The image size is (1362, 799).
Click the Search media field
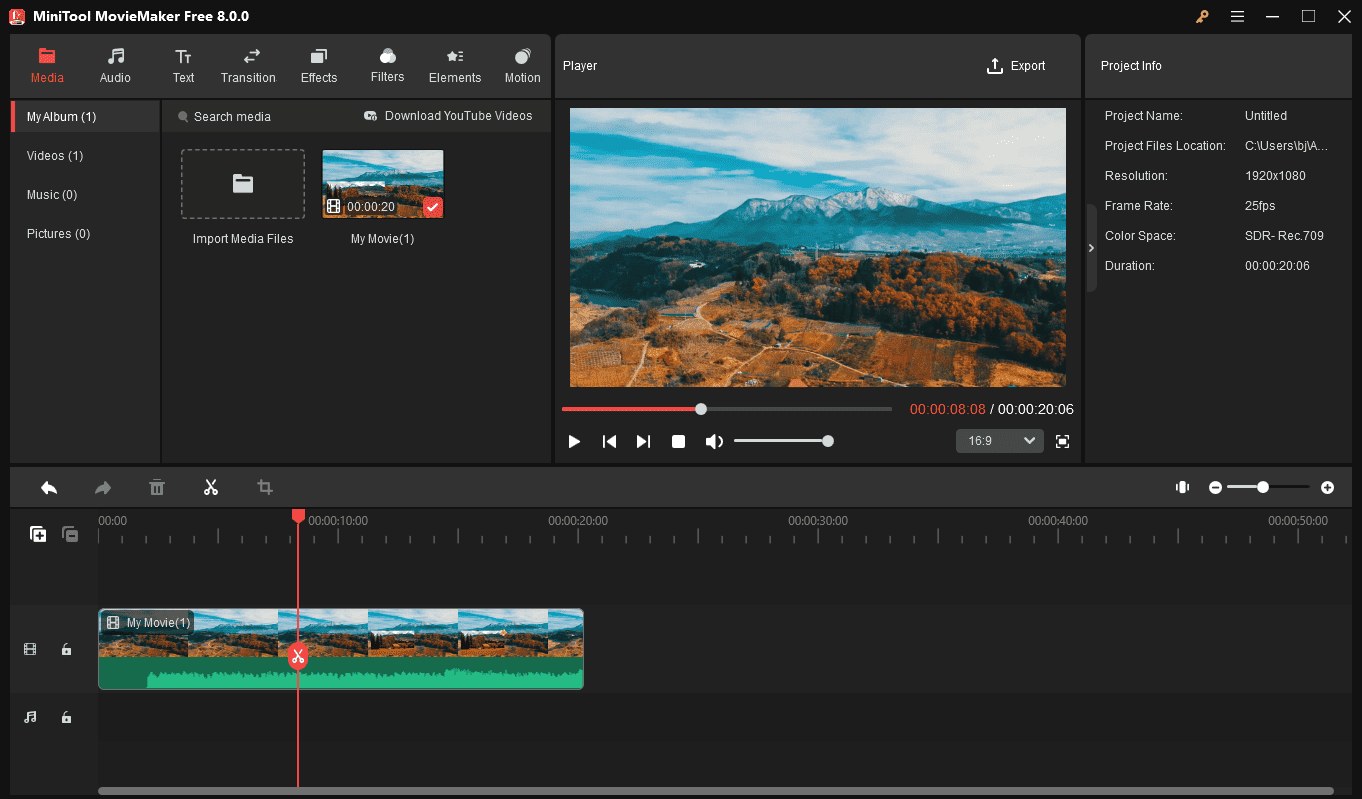click(x=232, y=117)
